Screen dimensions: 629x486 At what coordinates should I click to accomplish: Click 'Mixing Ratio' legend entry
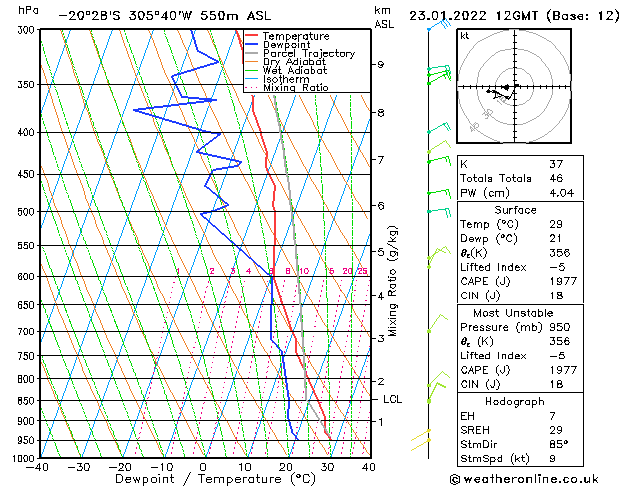[x=296, y=87]
